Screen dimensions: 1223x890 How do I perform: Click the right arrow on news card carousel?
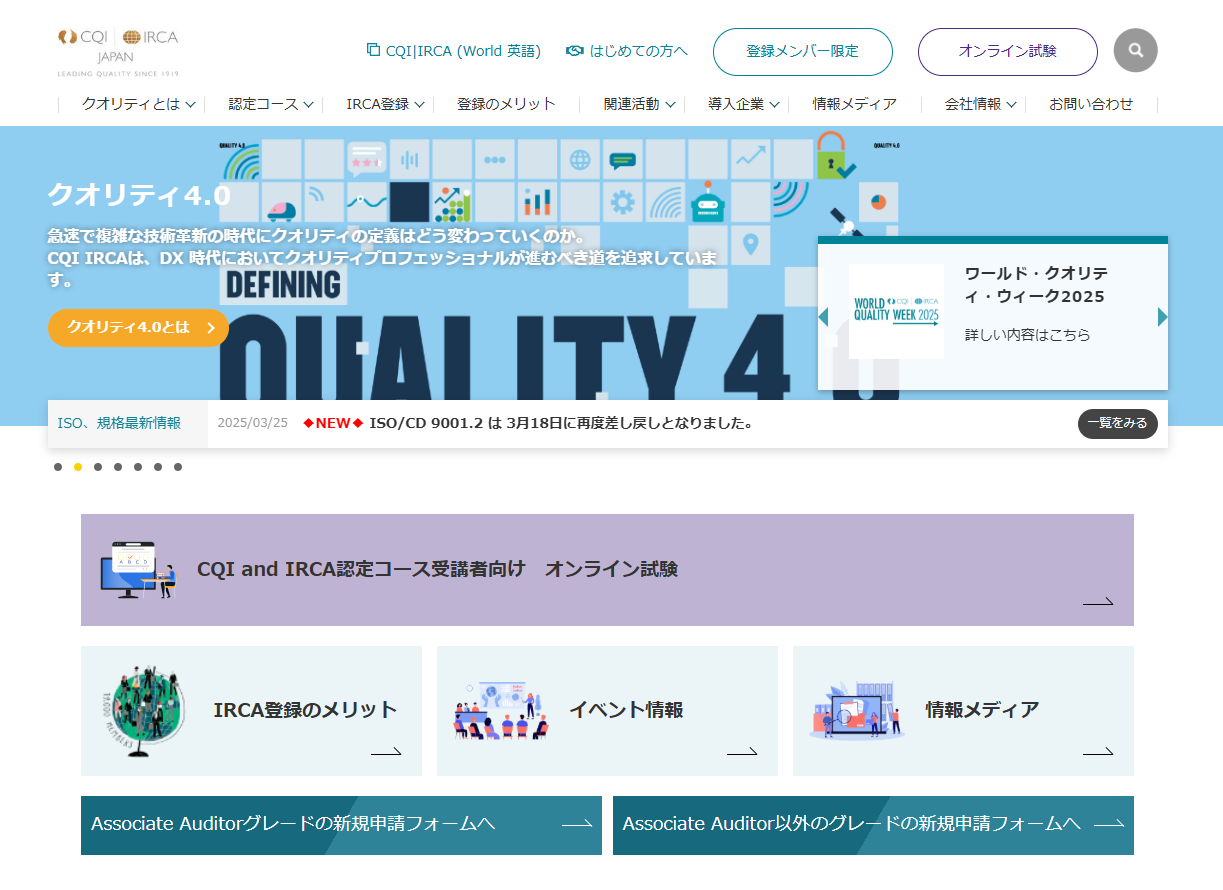1162,317
